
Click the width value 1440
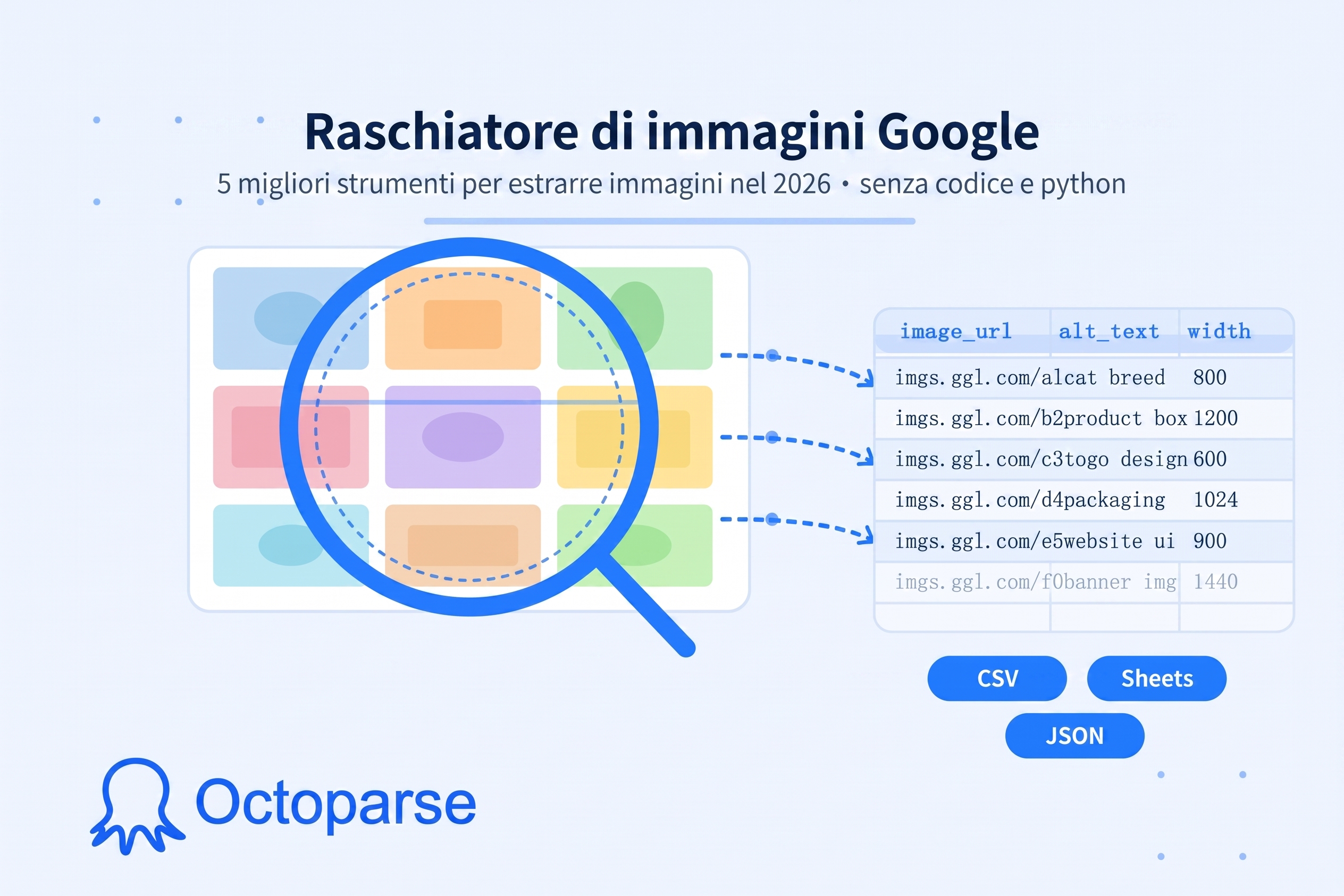(1215, 582)
